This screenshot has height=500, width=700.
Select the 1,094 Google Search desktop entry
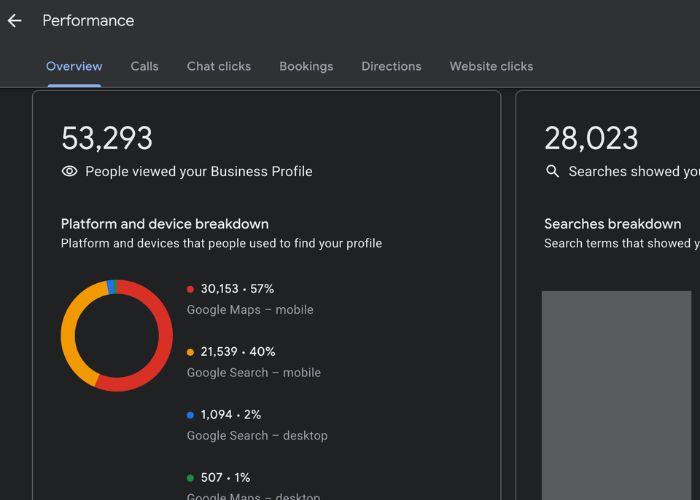click(257, 425)
